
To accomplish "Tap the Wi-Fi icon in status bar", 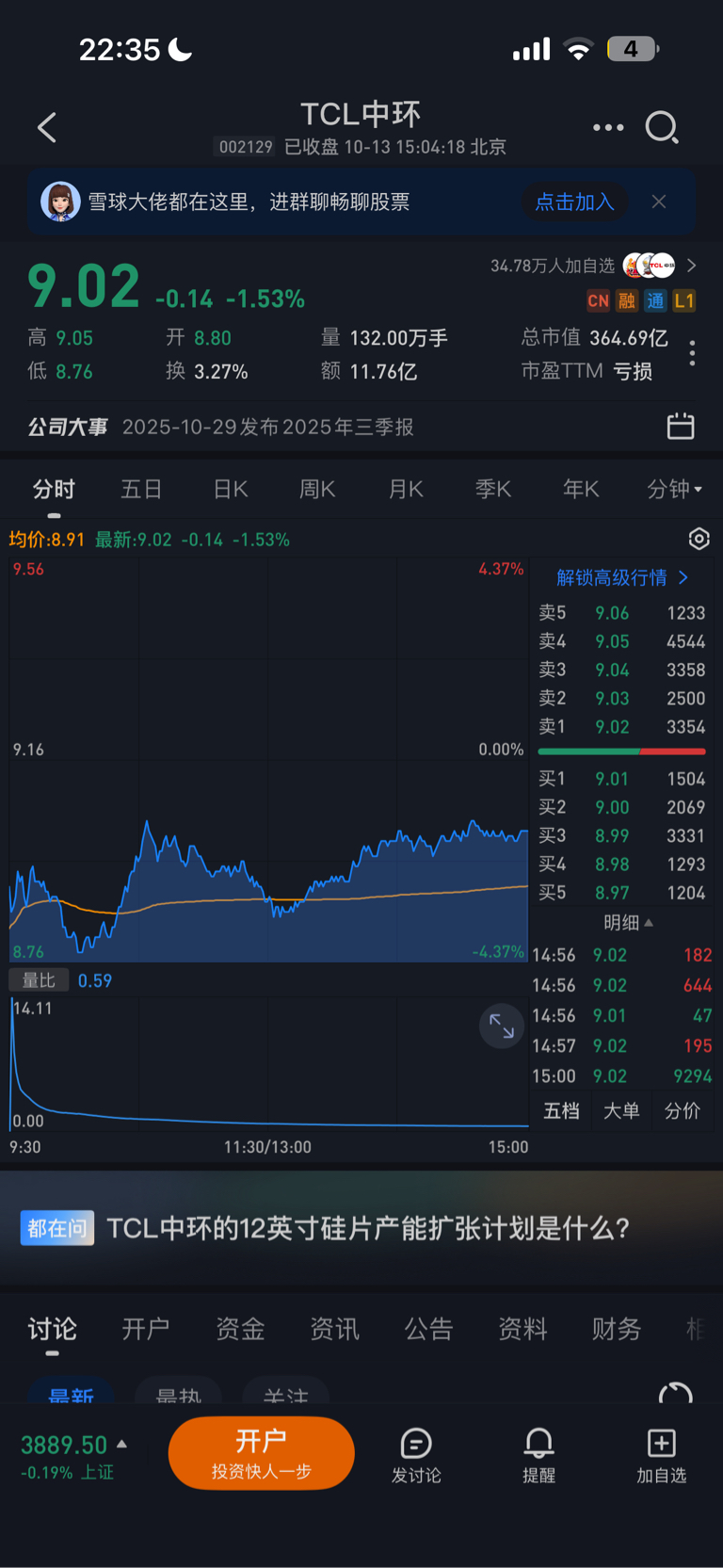I will tap(579, 49).
